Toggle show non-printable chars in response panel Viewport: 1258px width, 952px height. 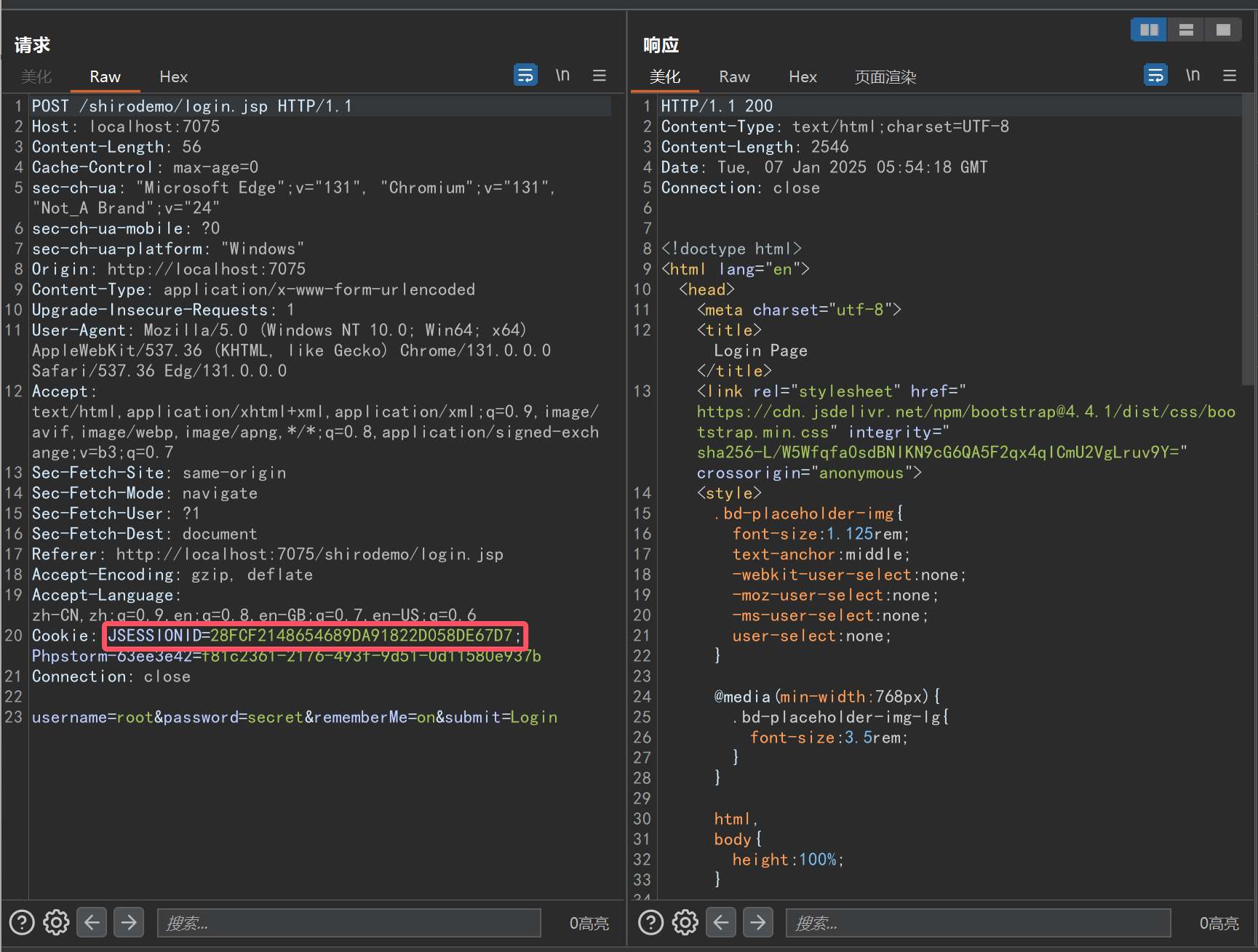(x=1193, y=75)
